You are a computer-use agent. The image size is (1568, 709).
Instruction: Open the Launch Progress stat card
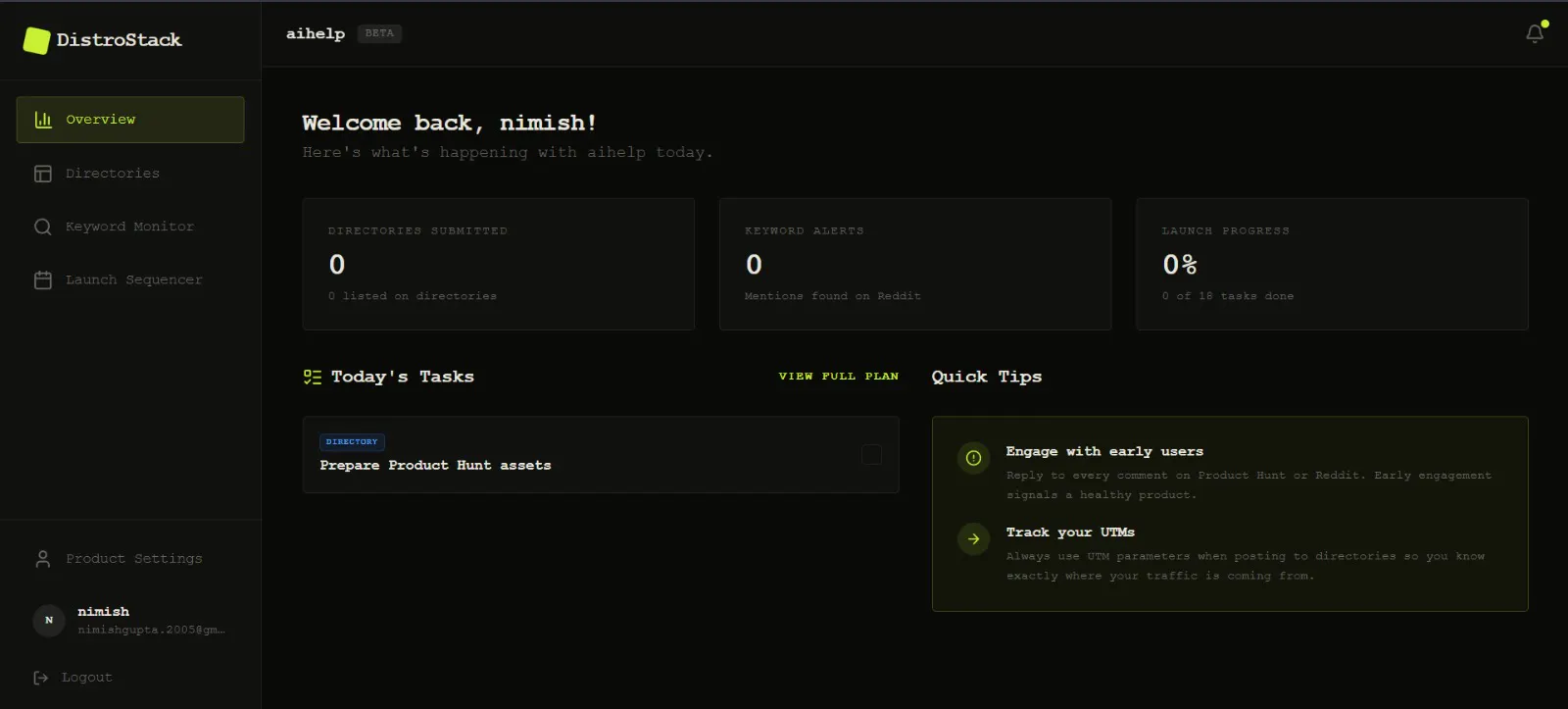click(x=1332, y=265)
